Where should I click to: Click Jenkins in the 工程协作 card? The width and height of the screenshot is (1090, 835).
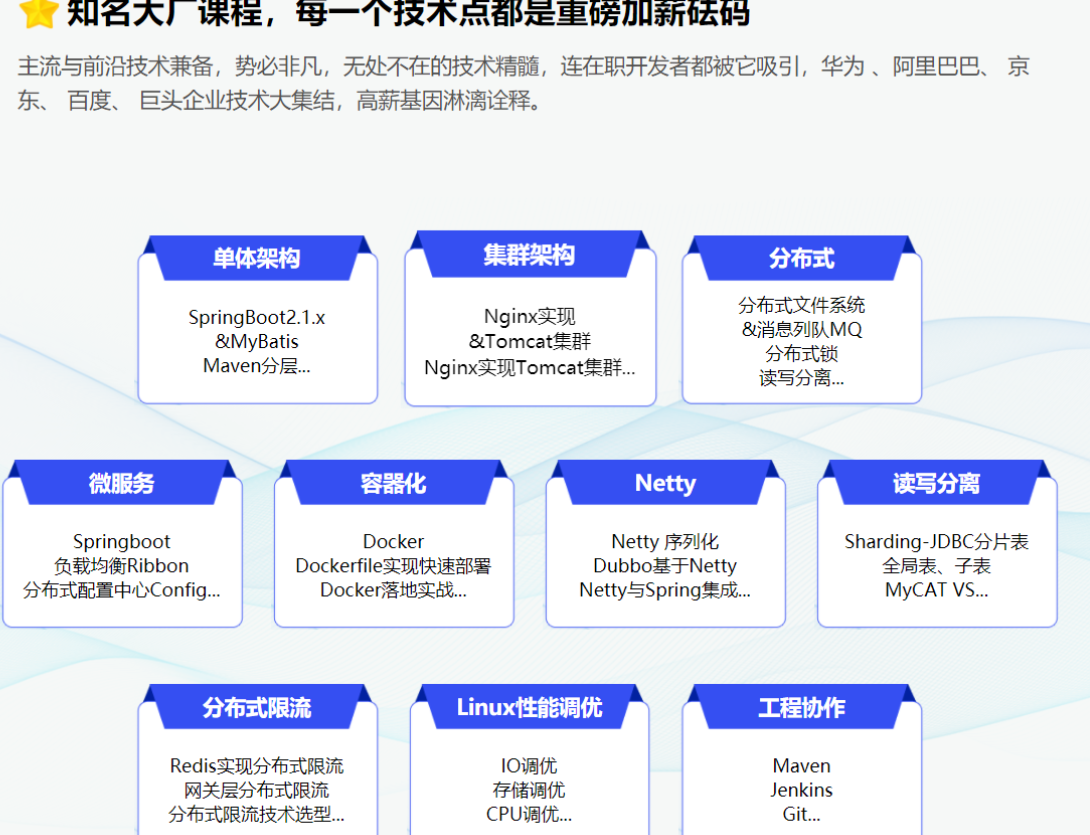point(802,791)
